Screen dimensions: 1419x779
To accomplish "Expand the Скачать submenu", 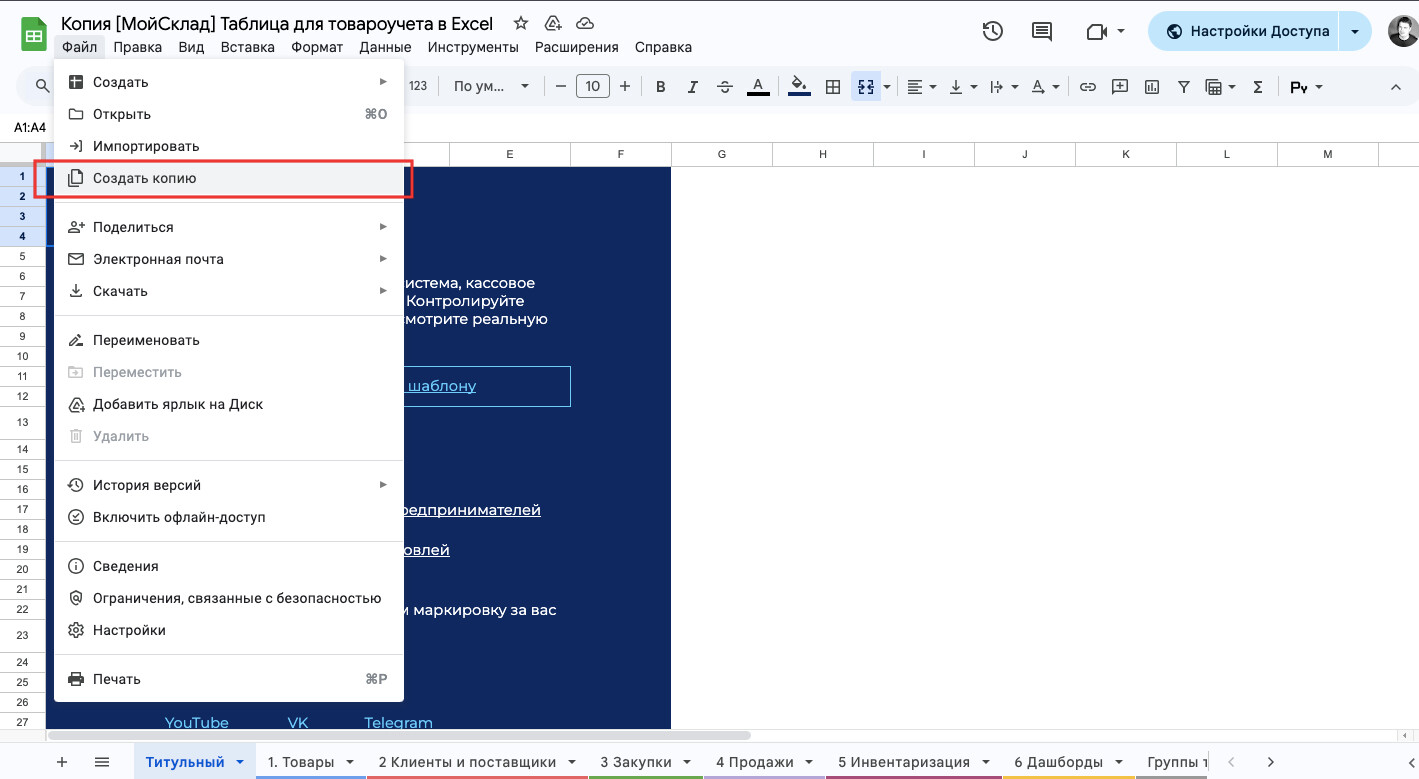I will [x=228, y=291].
